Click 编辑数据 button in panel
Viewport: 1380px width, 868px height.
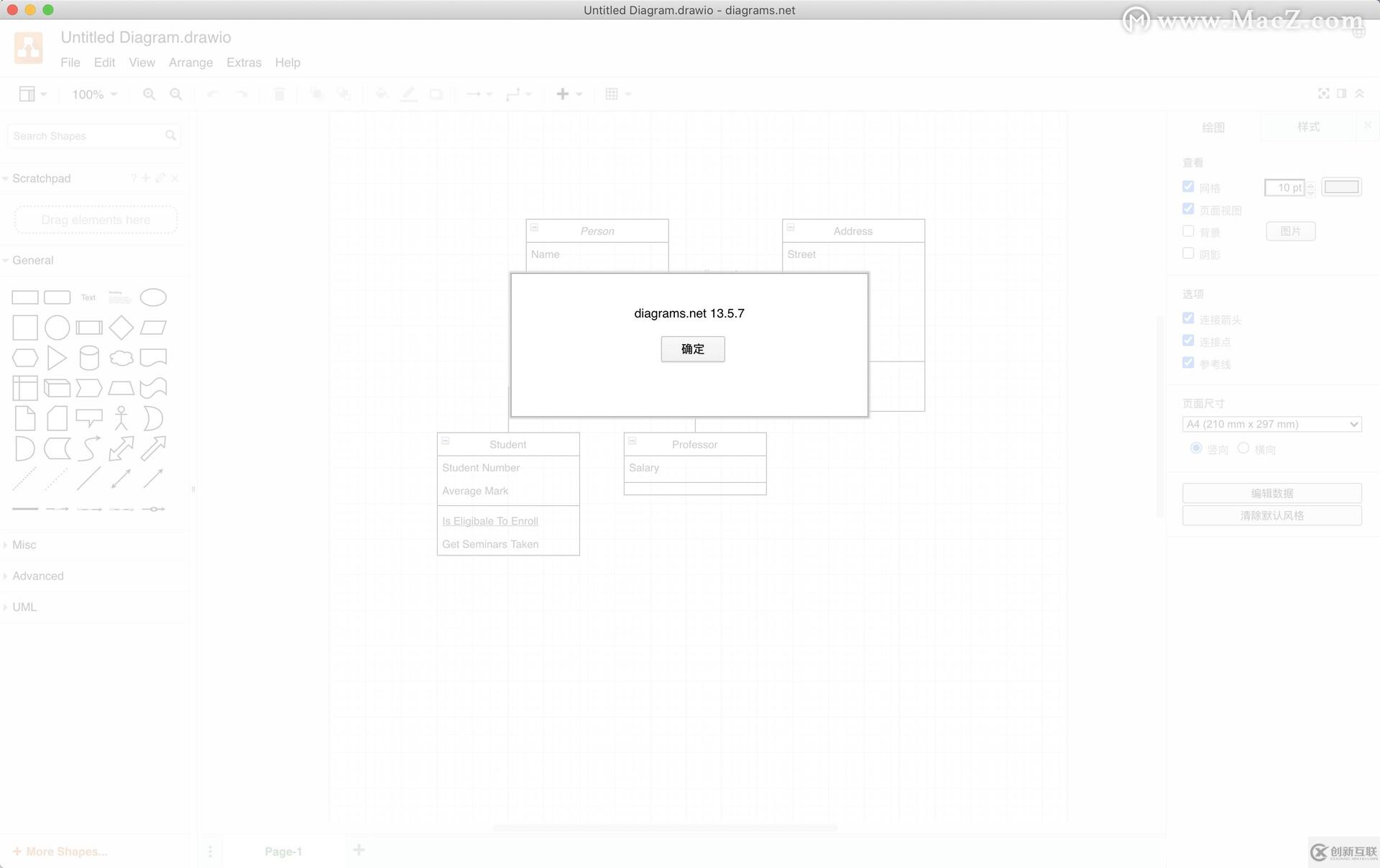tap(1272, 492)
